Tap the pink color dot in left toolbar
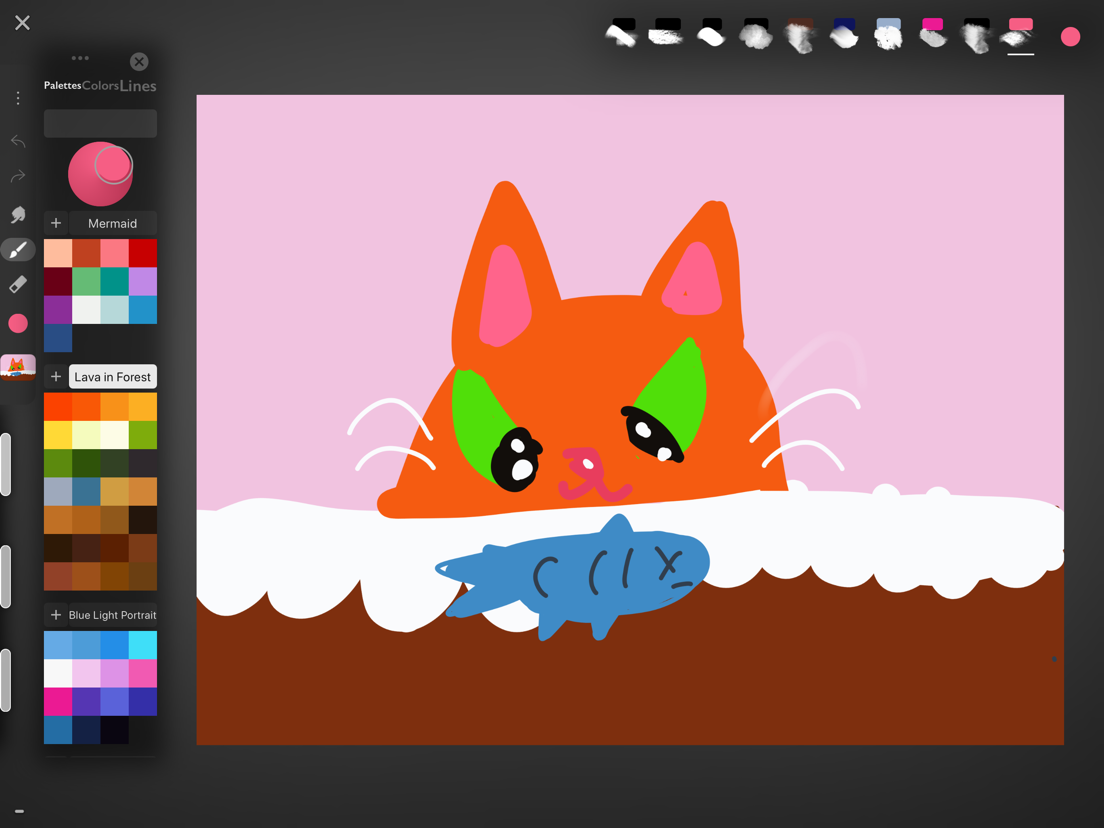This screenshot has height=828, width=1104. [x=18, y=323]
